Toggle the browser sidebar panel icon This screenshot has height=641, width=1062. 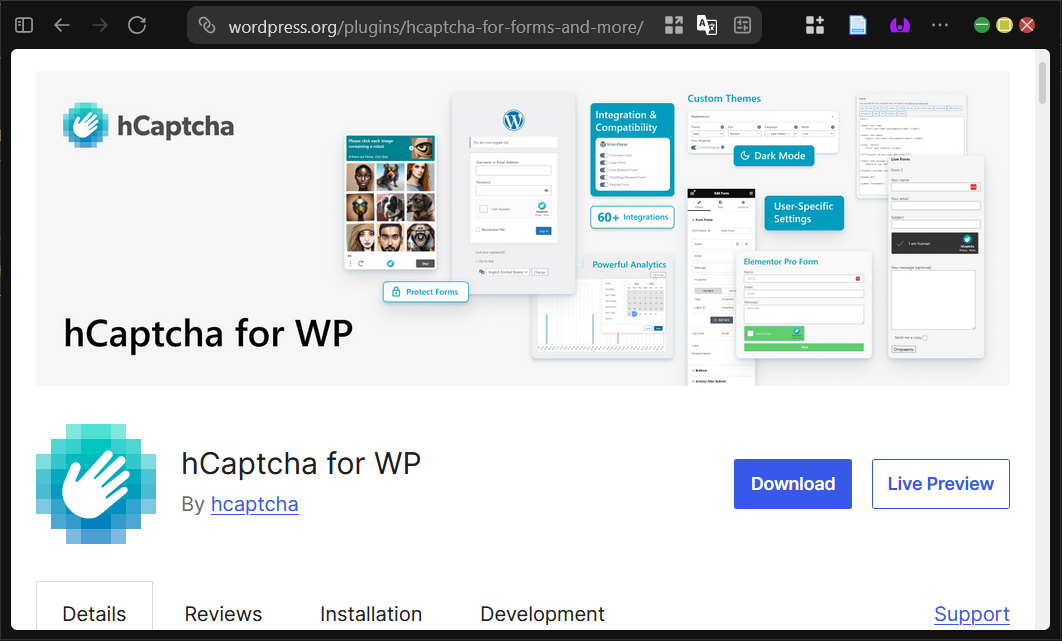click(x=24, y=25)
